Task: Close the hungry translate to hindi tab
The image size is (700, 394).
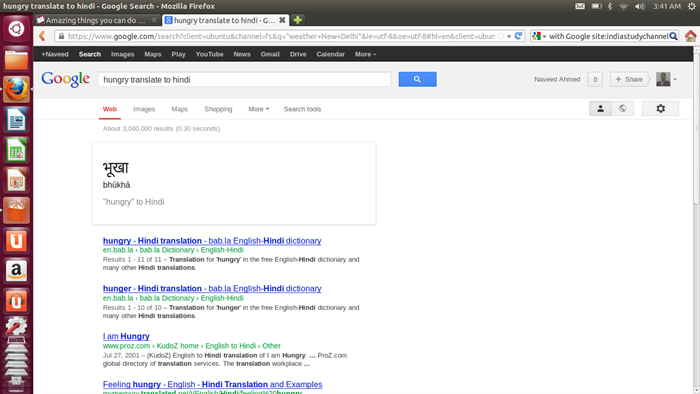Action: [x=282, y=20]
